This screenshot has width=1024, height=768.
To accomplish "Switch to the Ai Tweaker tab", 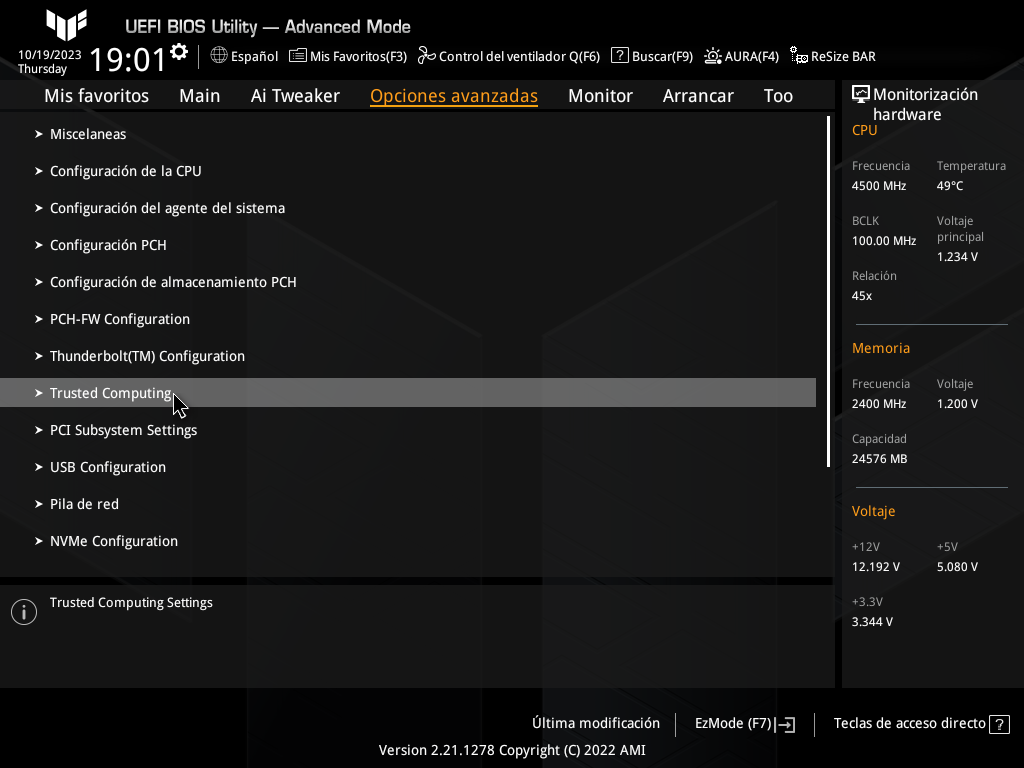I will 295,96.
